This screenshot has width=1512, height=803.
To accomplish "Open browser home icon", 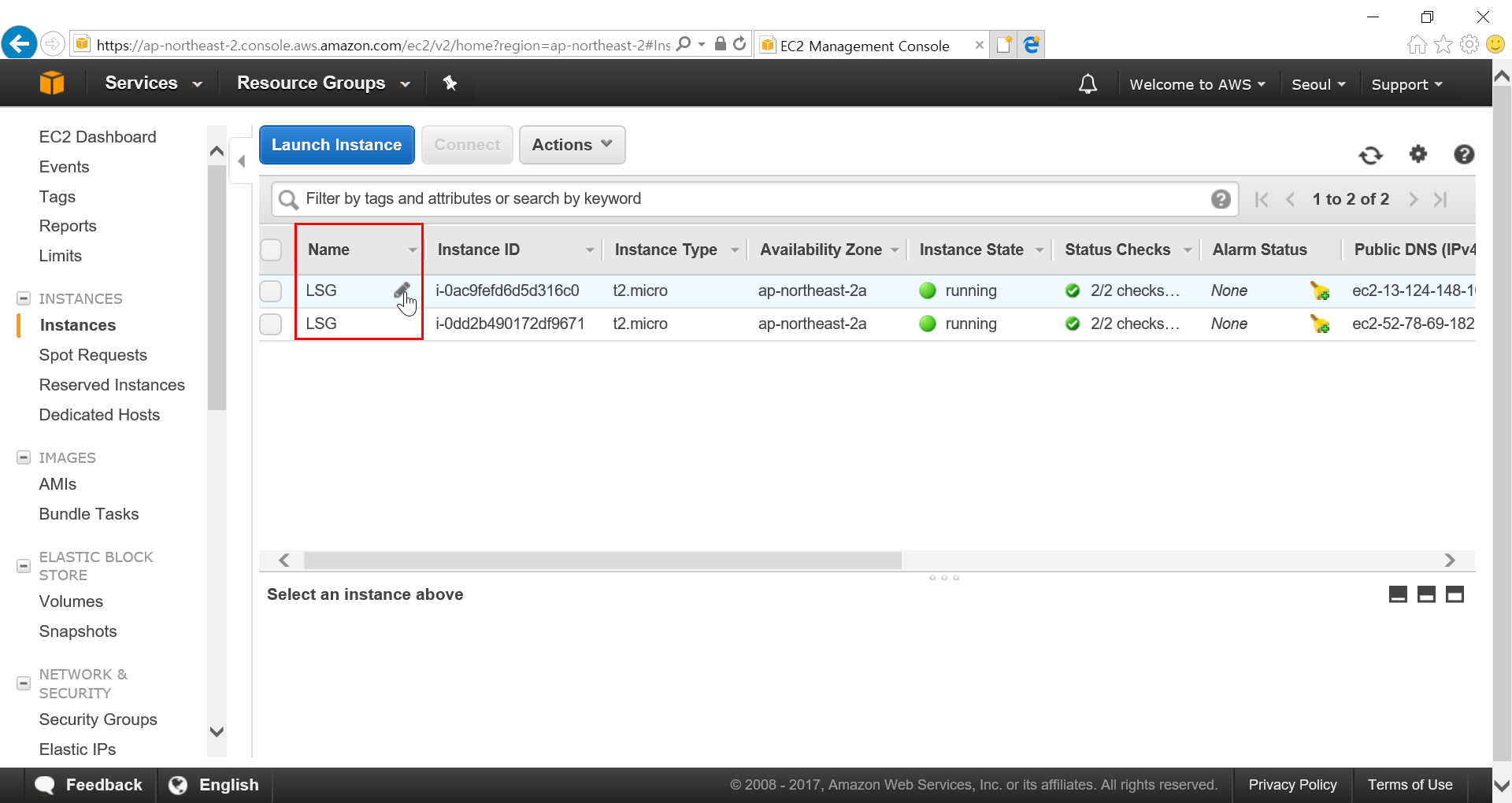I will click(x=1417, y=44).
